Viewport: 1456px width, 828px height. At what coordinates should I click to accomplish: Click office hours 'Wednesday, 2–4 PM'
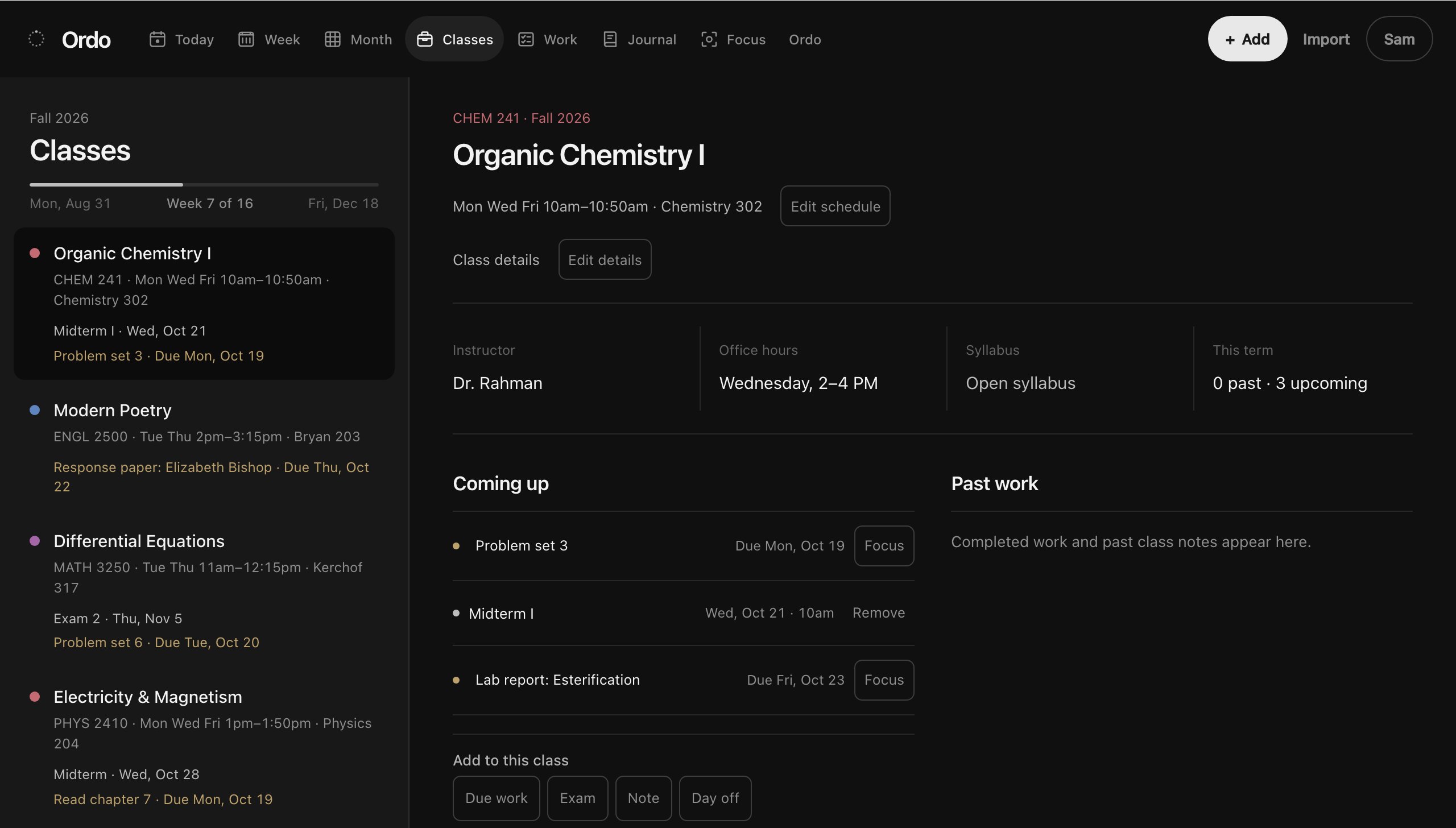pyautogui.click(x=799, y=383)
